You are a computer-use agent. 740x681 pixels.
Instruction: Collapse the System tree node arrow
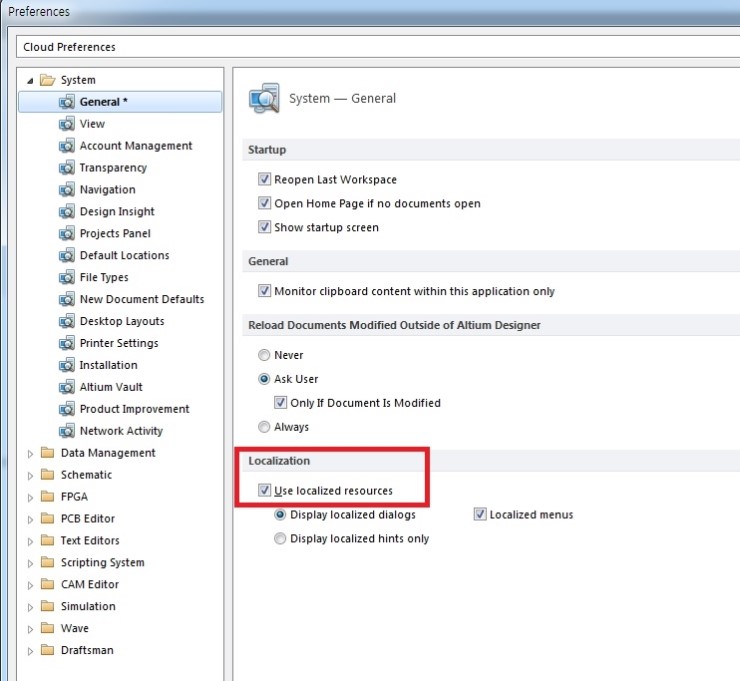(30, 81)
